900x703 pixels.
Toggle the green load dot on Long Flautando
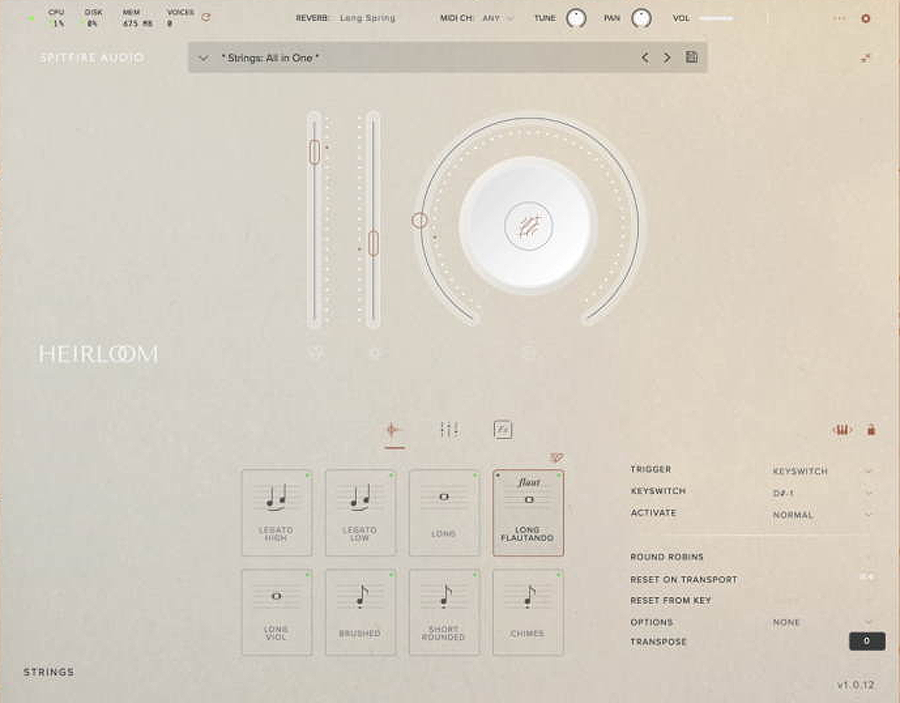[558, 475]
